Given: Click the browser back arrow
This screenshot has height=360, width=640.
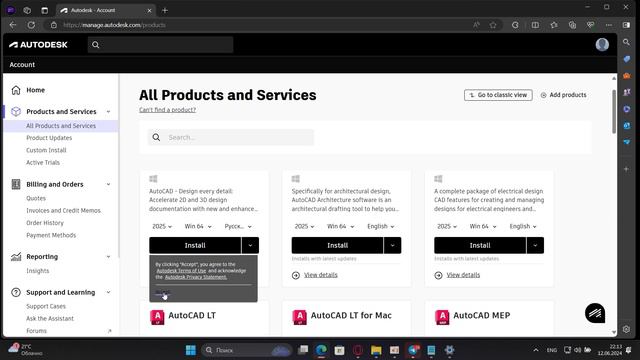Looking at the screenshot, I should point(13,25).
